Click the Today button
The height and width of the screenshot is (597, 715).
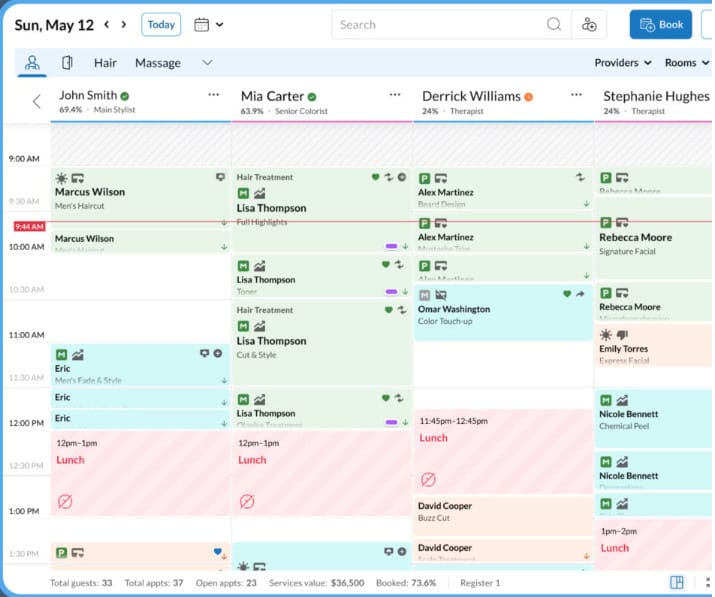(x=161, y=24)
